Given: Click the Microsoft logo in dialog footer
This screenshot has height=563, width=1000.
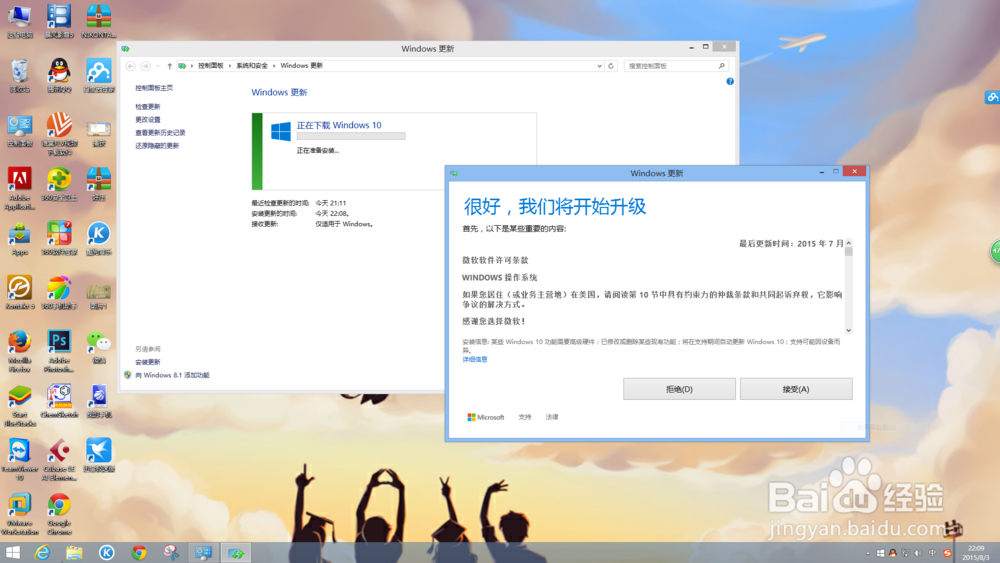Looking at the screenshot, I should [x=485, y=417].
